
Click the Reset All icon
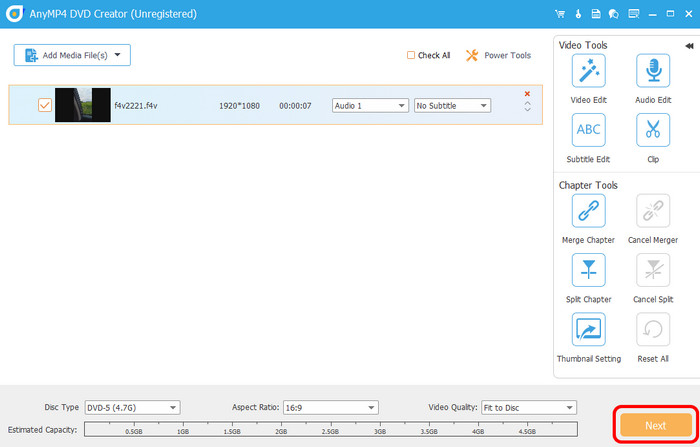point(653,330)
